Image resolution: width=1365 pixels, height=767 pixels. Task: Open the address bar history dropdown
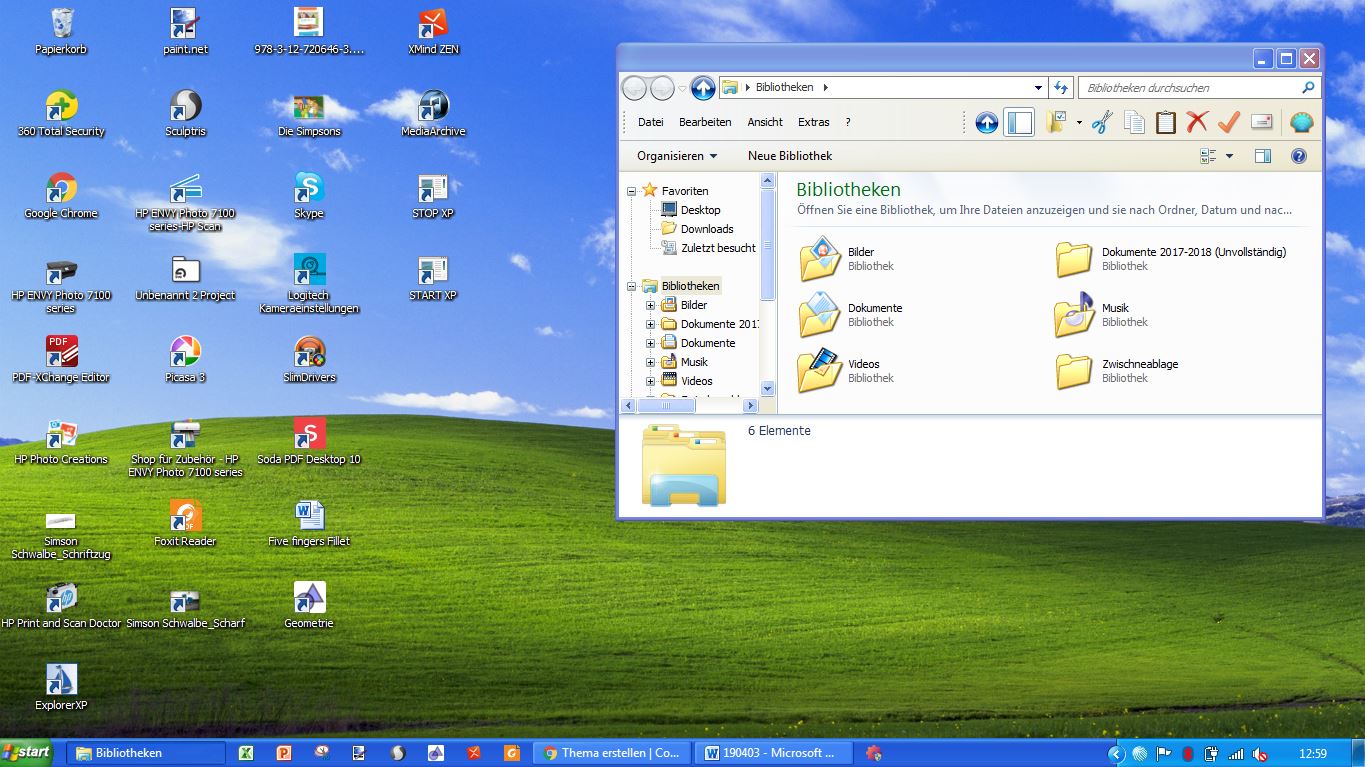(1038, 88)
